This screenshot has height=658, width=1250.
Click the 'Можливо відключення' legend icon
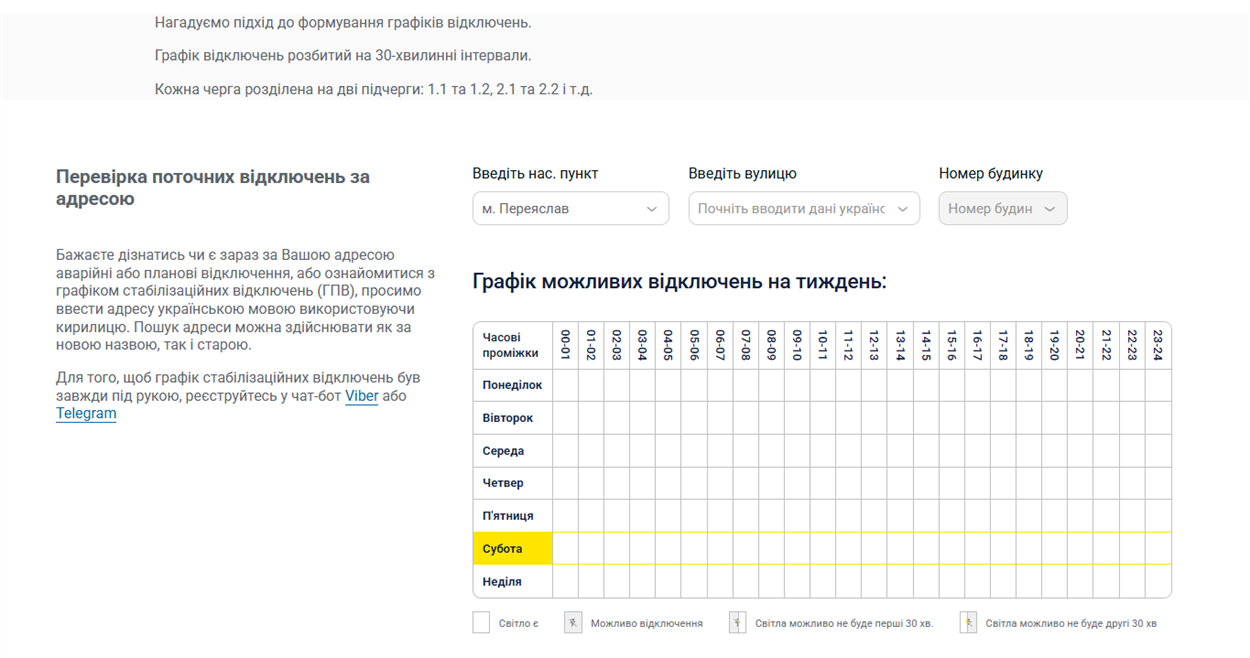pyautogui.click(x=573, y=623)
